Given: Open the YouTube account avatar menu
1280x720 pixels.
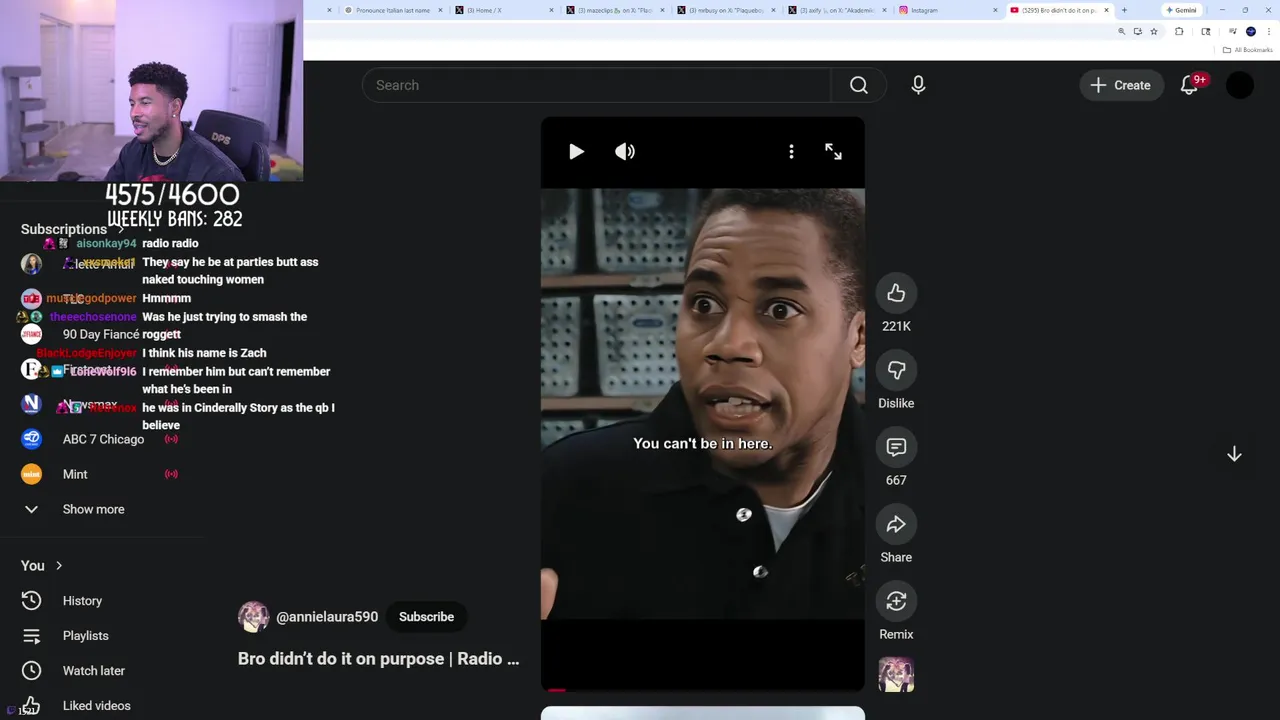Looking at the screenshot, I should (x=1240, y=85).
